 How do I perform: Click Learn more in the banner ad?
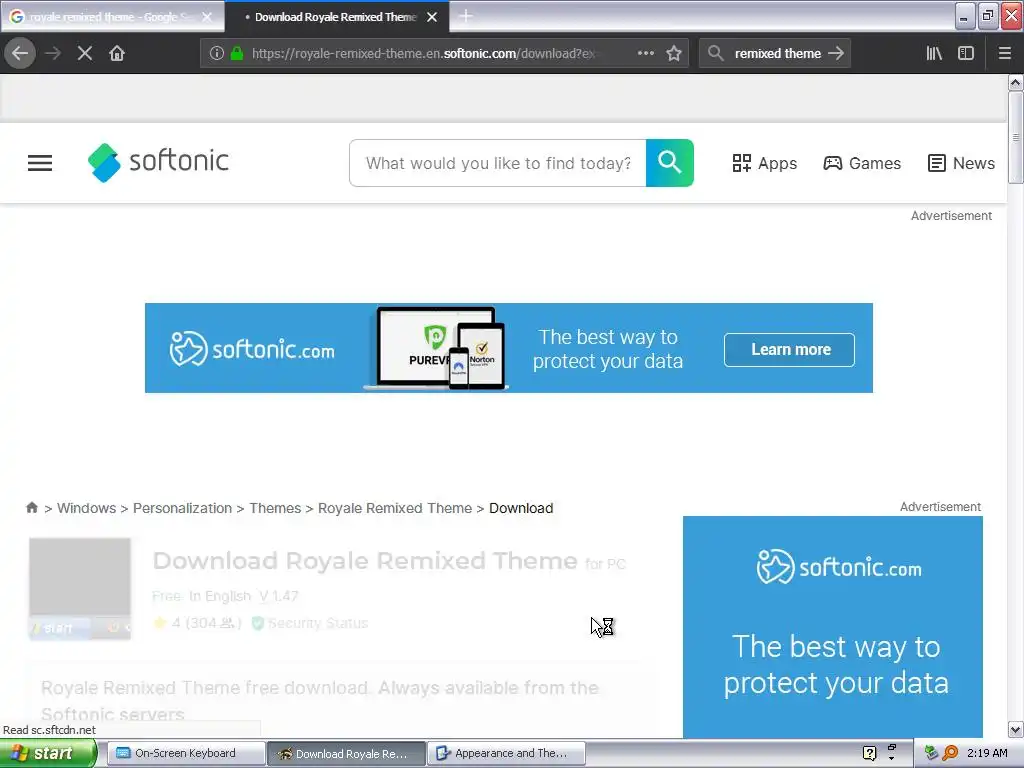coord(789,349)
